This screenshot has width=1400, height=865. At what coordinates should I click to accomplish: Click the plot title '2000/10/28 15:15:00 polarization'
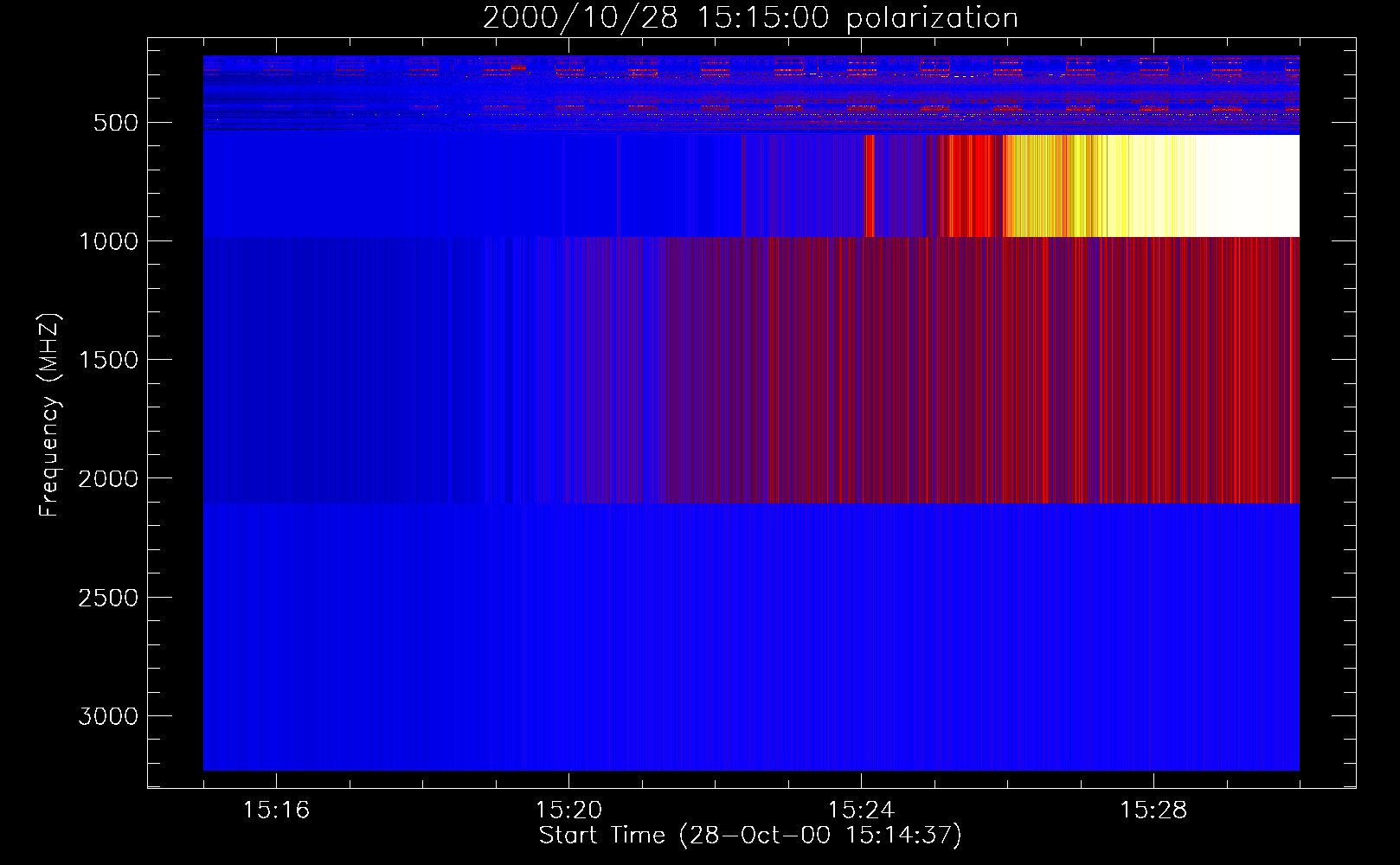click(x=750, y=17)
